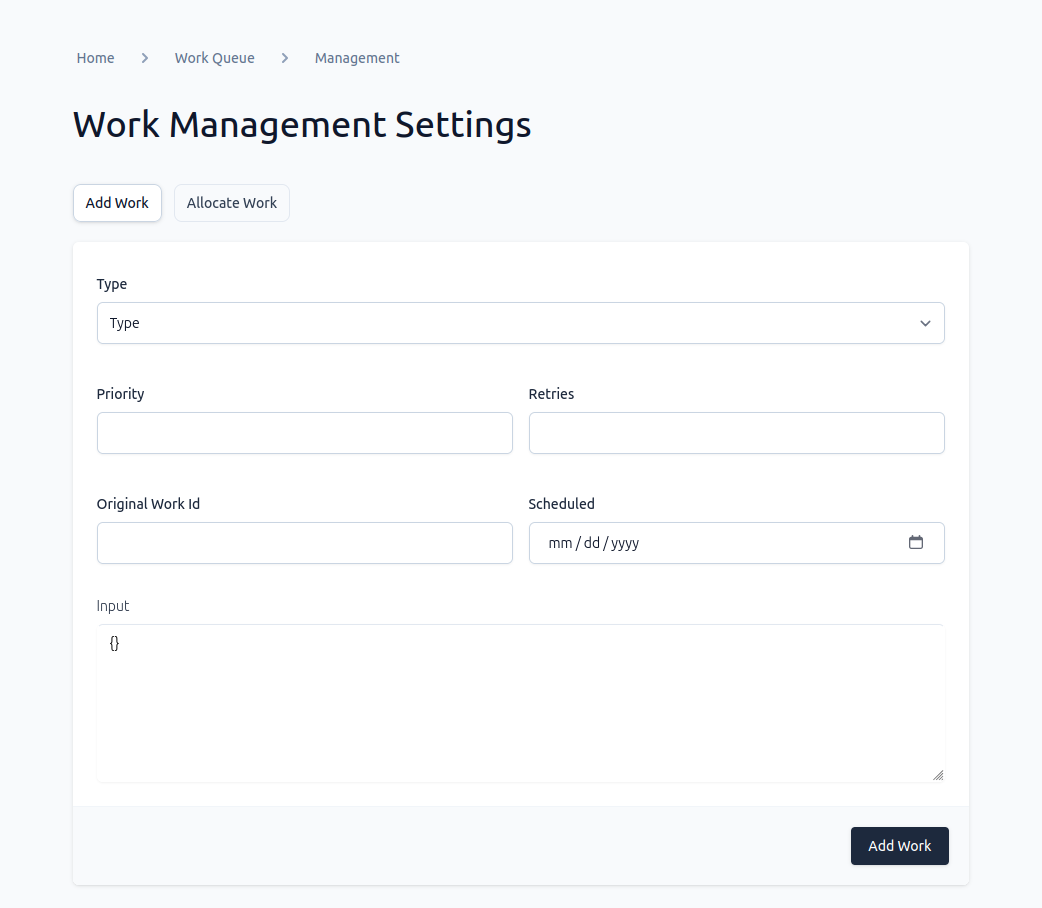
Task: Go to Home breadcrumb link
Action: pyautogui.click(x=95, y=58)
